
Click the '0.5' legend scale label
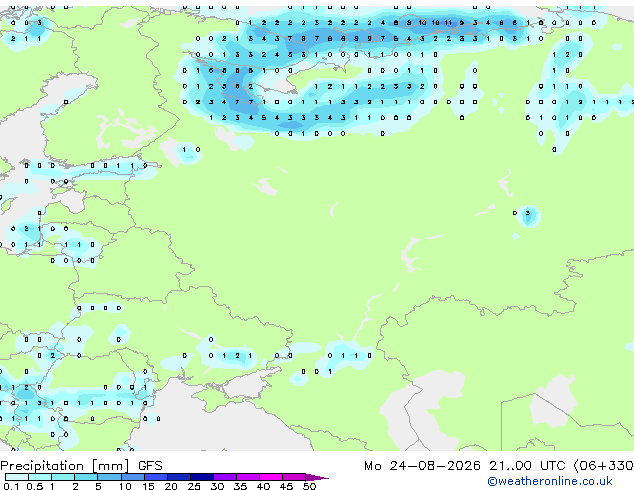click(x=35, y=486)
